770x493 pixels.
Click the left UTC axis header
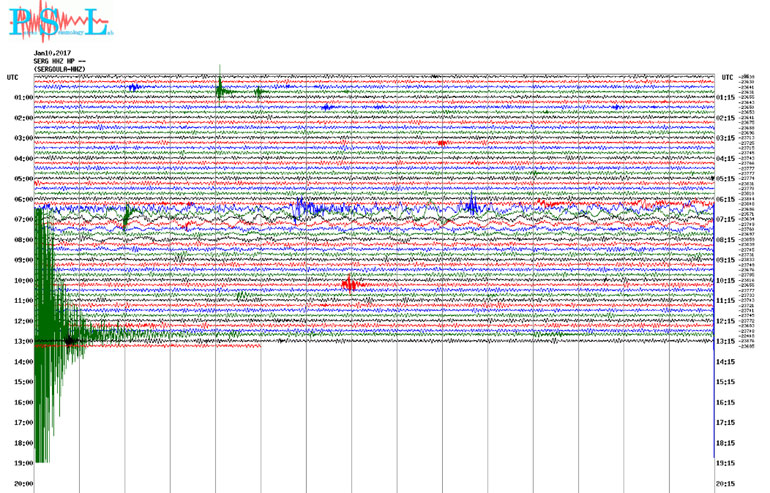[12, 77]
